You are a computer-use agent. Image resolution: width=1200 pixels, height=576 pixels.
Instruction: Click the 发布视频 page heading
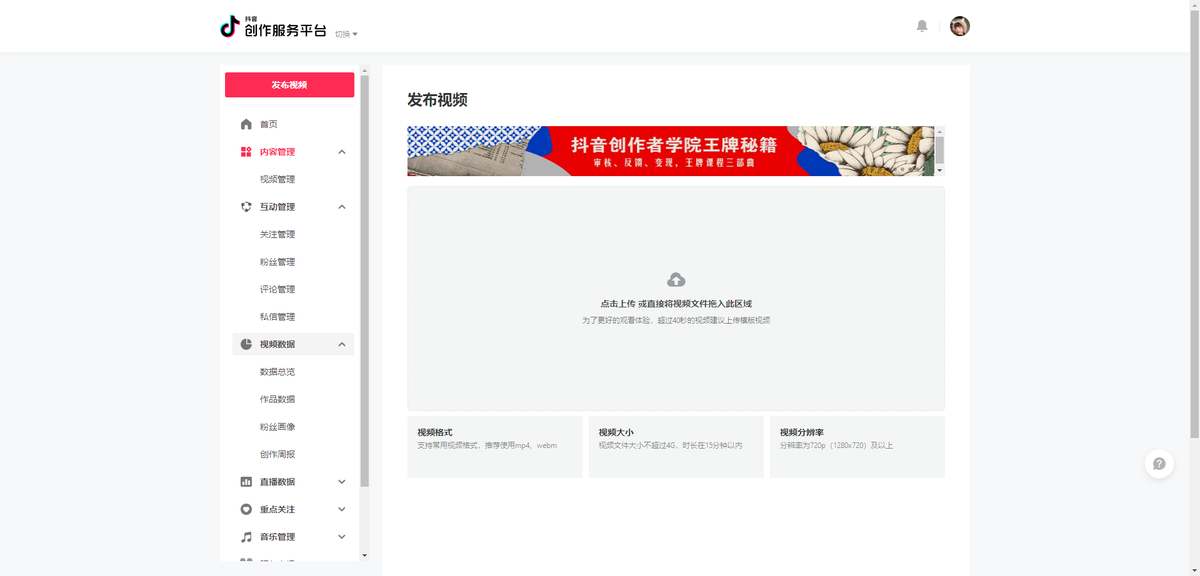(437, 100)
